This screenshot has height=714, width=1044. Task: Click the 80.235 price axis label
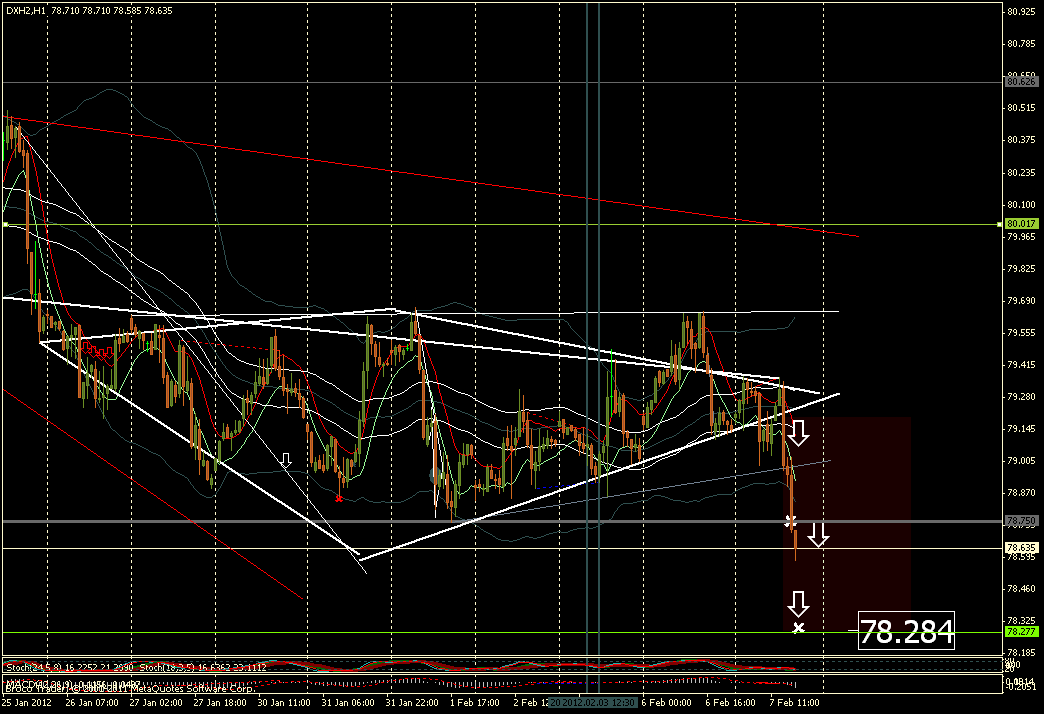tap(1022, 173)
